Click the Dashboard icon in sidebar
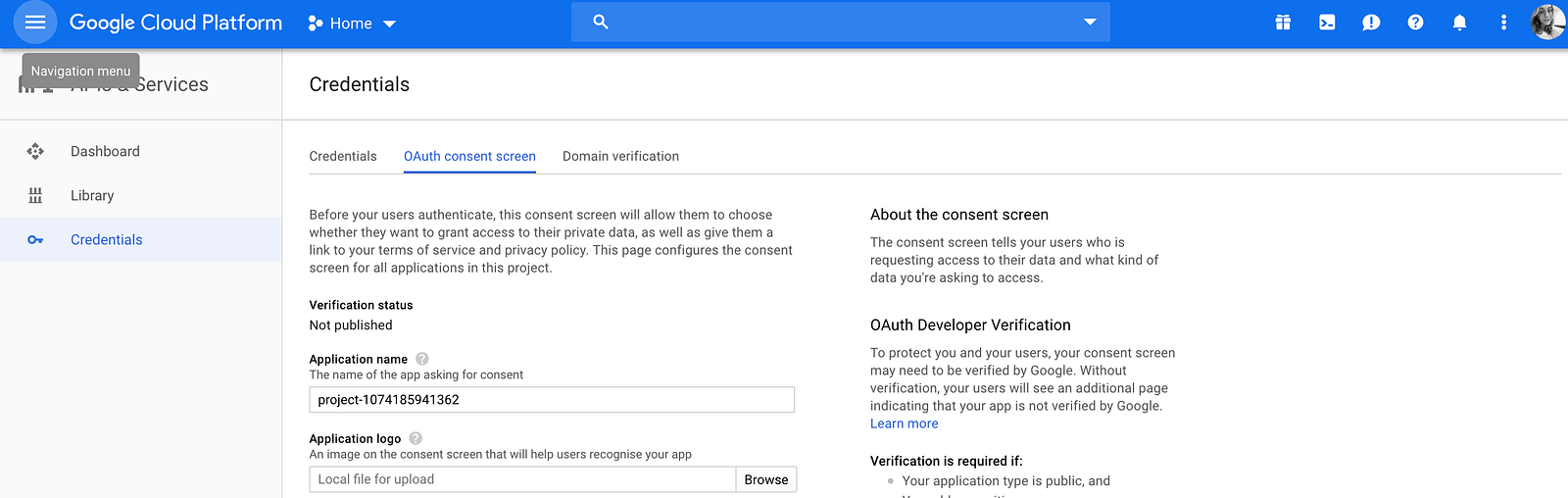 point(35,151)
